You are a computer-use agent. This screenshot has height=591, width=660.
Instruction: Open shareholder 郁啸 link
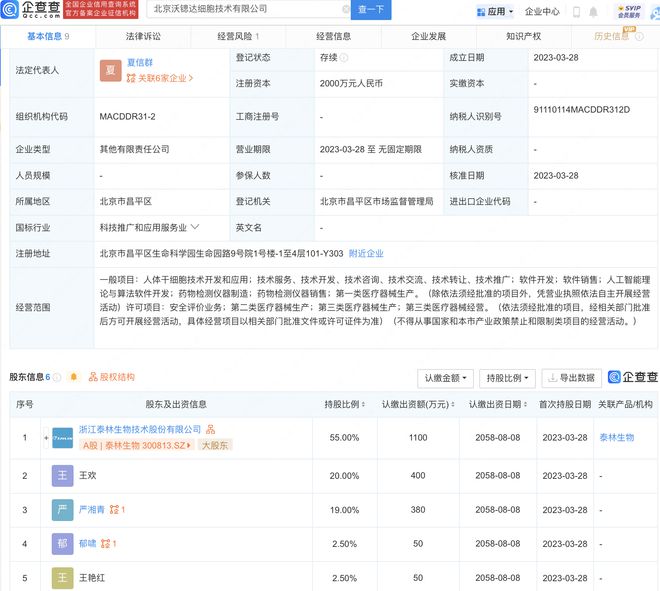[88, 544]
